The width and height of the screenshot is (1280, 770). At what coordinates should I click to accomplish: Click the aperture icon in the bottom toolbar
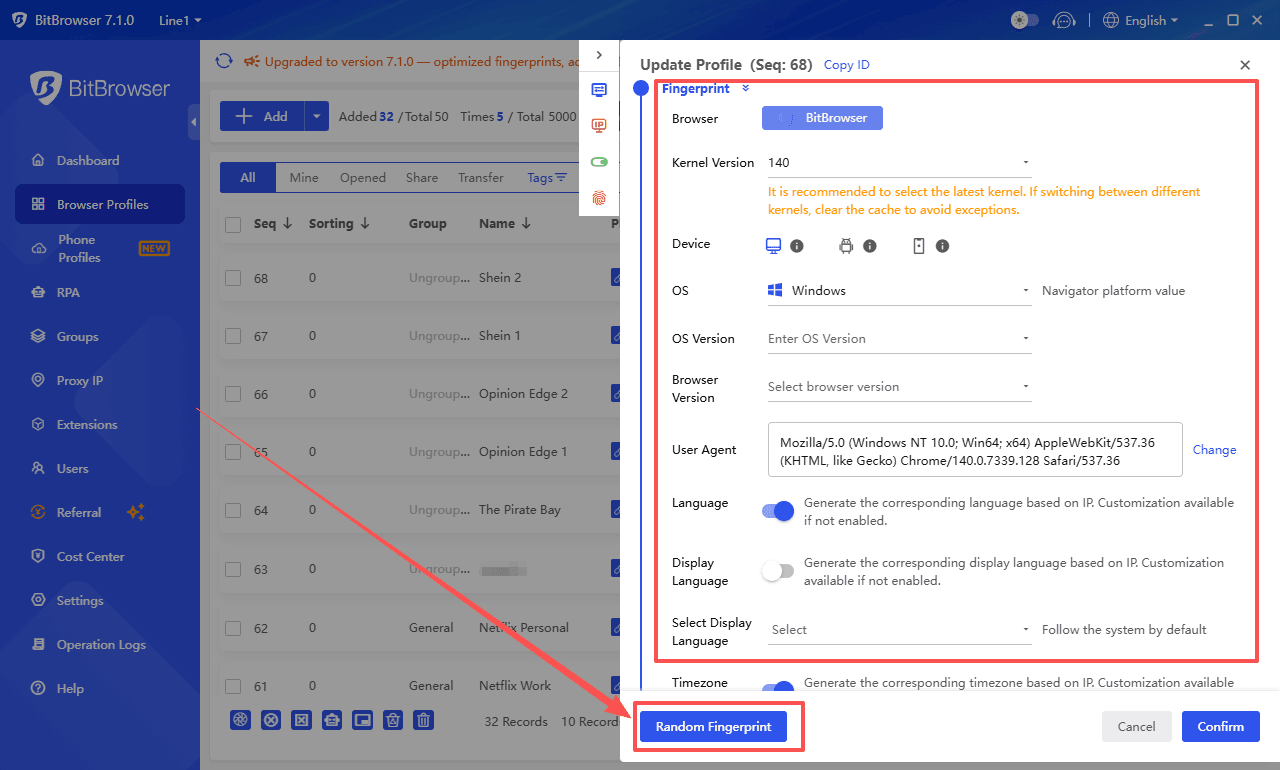tap(240, 720)
